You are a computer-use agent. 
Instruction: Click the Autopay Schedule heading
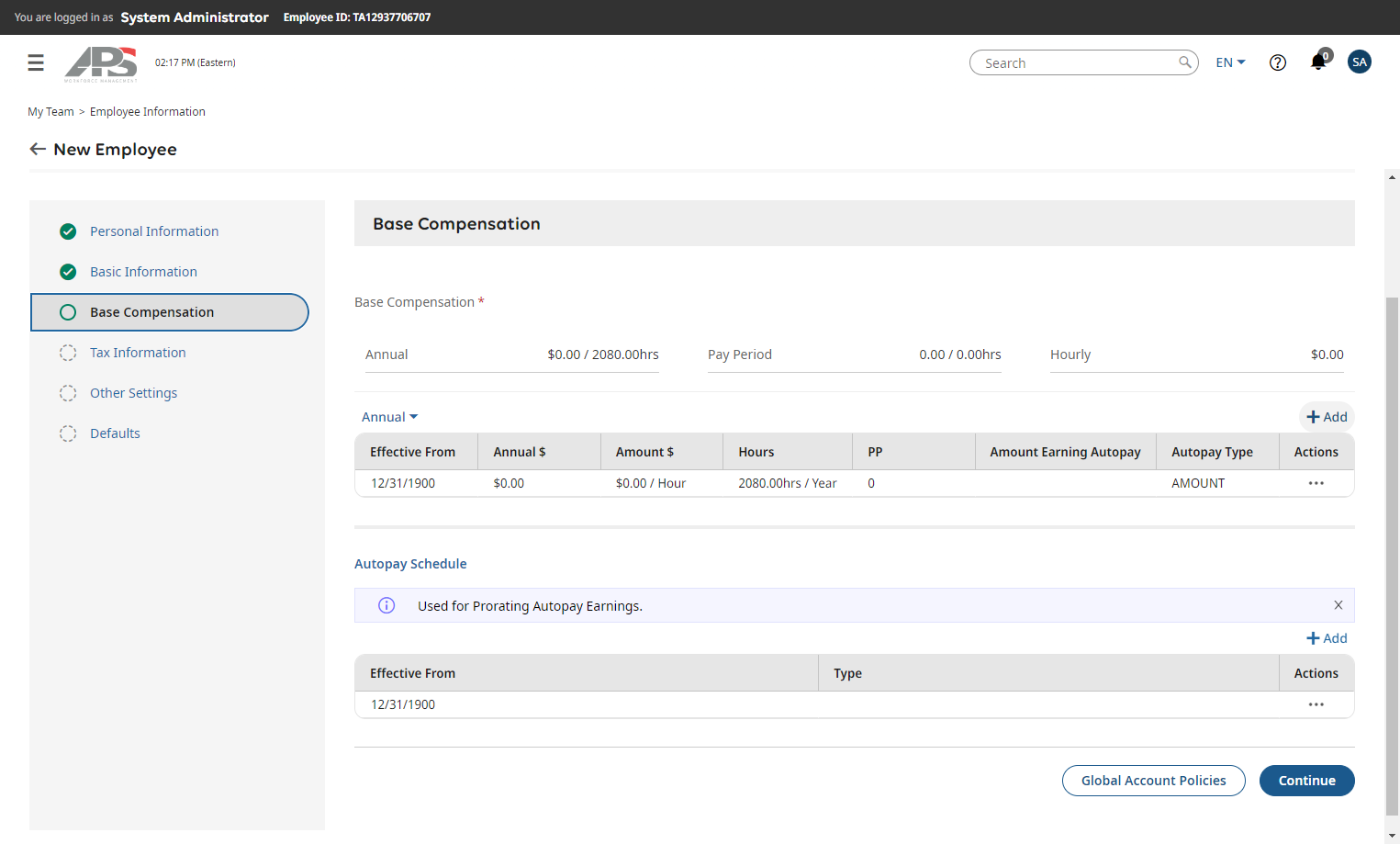click(410, 564)
